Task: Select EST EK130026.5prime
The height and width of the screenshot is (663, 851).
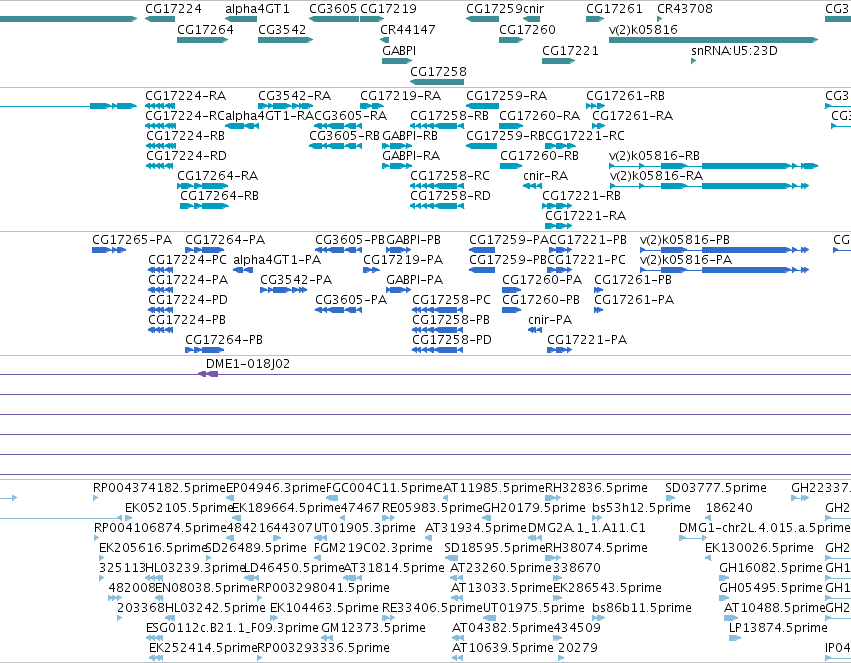Action: 708,558
